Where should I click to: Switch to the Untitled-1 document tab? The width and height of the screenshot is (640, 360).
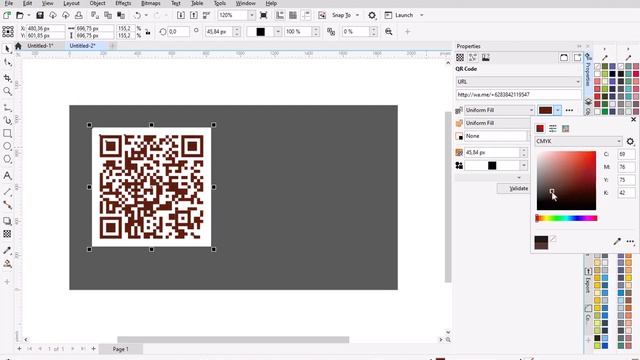(40, 46)
